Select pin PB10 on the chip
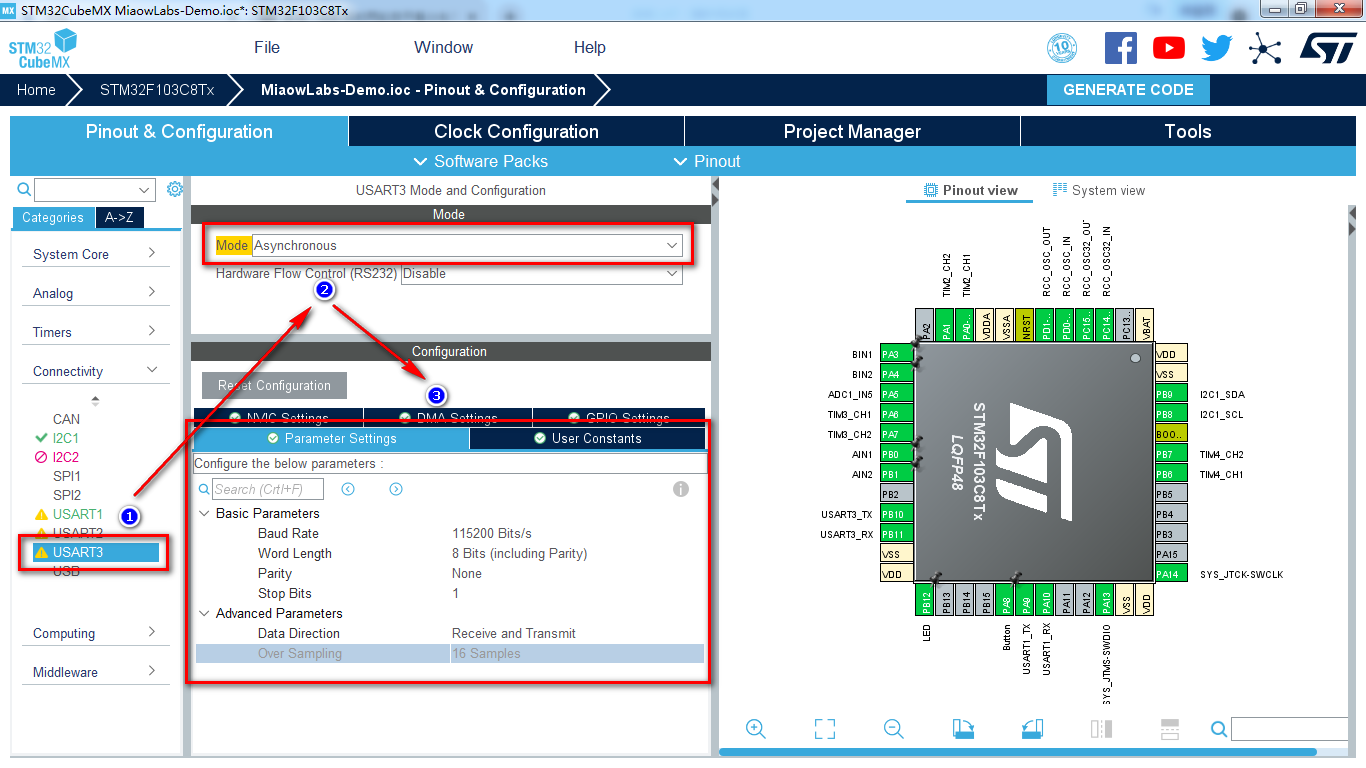 [897, 514]
